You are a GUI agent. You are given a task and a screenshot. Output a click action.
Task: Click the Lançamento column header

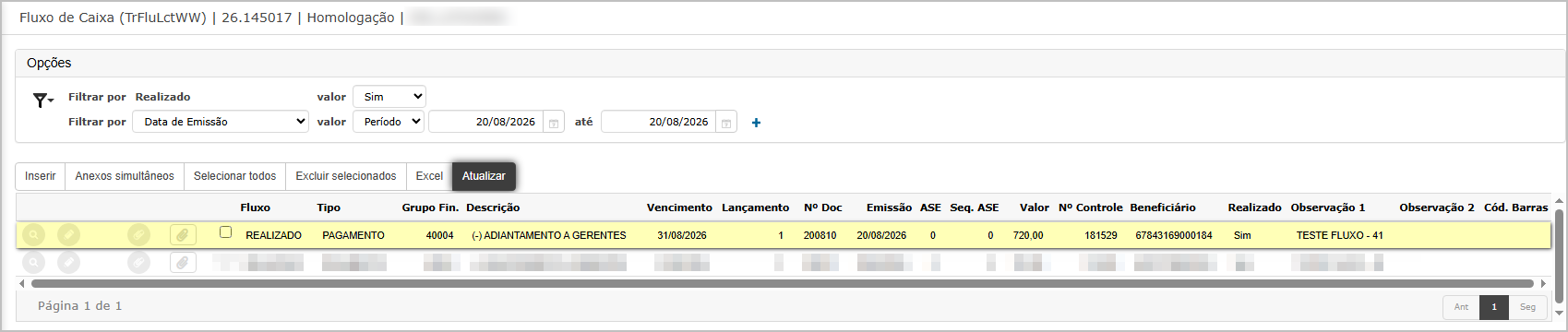tap(755, 207)
